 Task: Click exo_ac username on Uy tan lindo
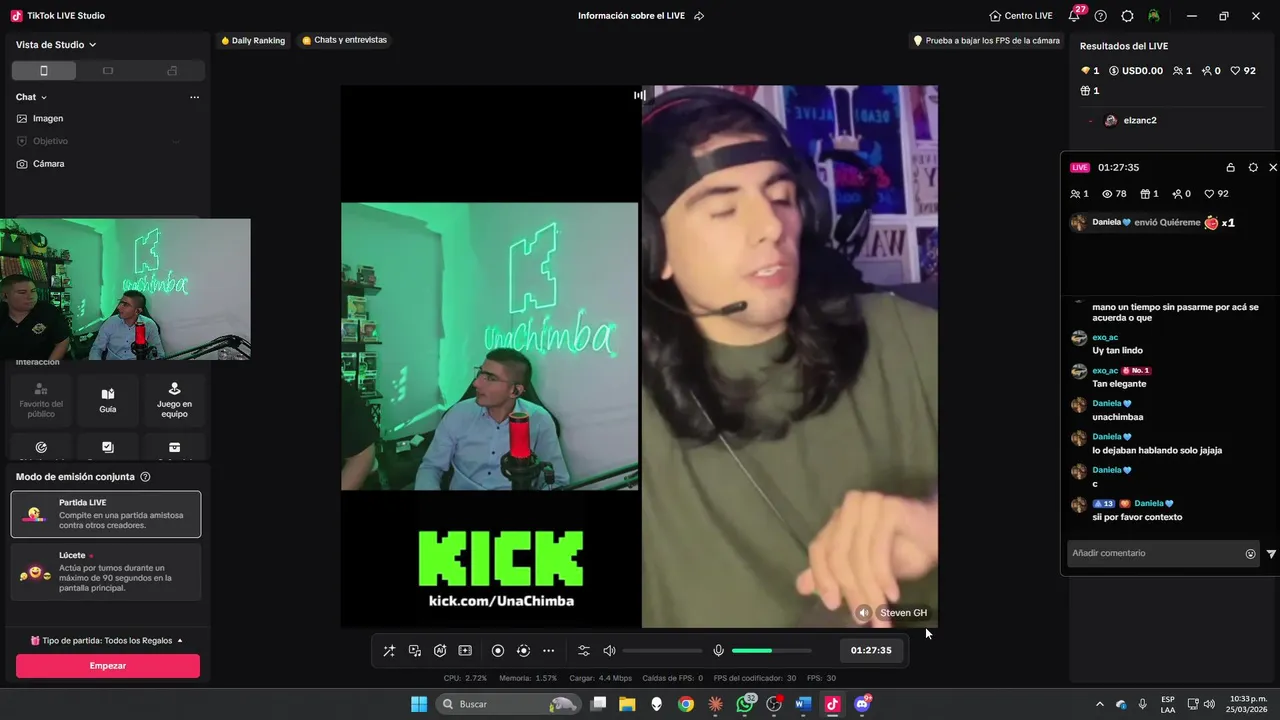pos(1105,337)
